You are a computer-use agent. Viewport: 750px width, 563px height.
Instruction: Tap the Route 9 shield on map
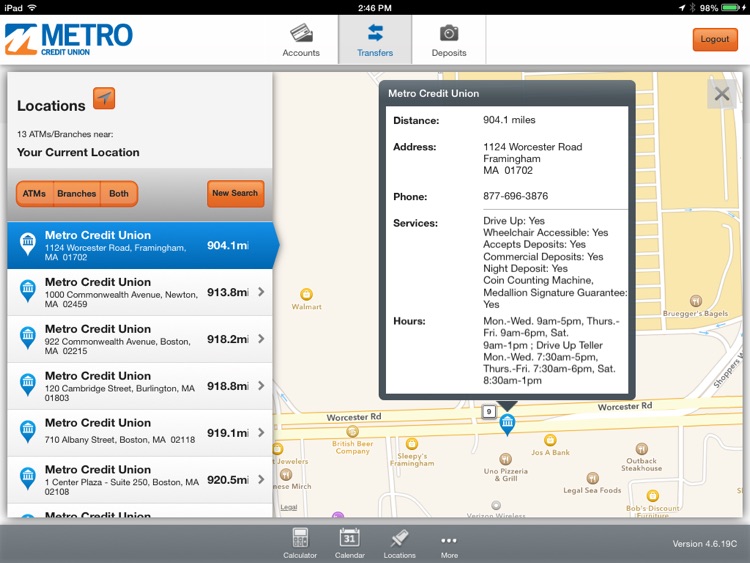coord(488,411)
